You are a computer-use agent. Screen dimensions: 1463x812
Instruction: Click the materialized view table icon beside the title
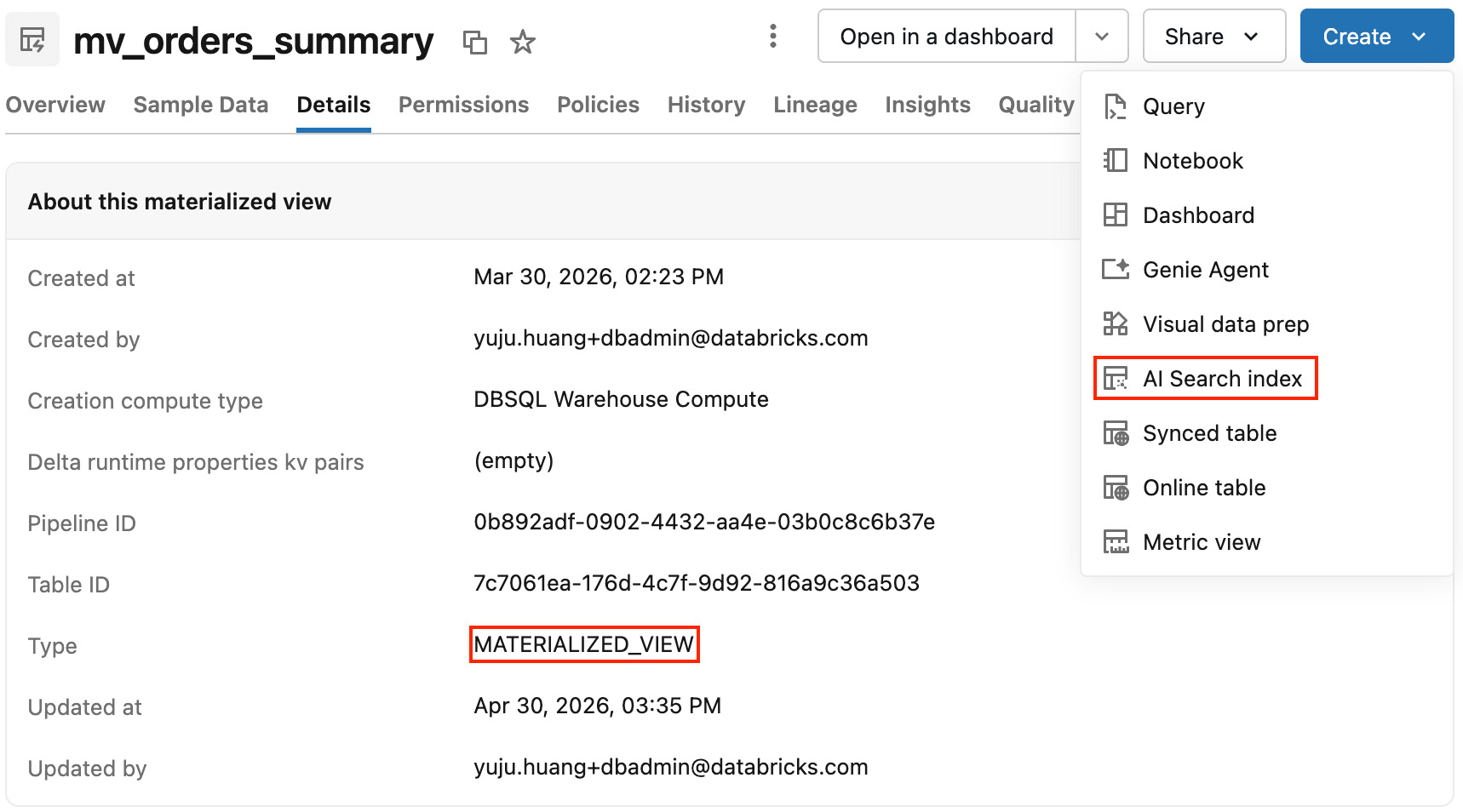pyautogui.click(x=32, y=39)
